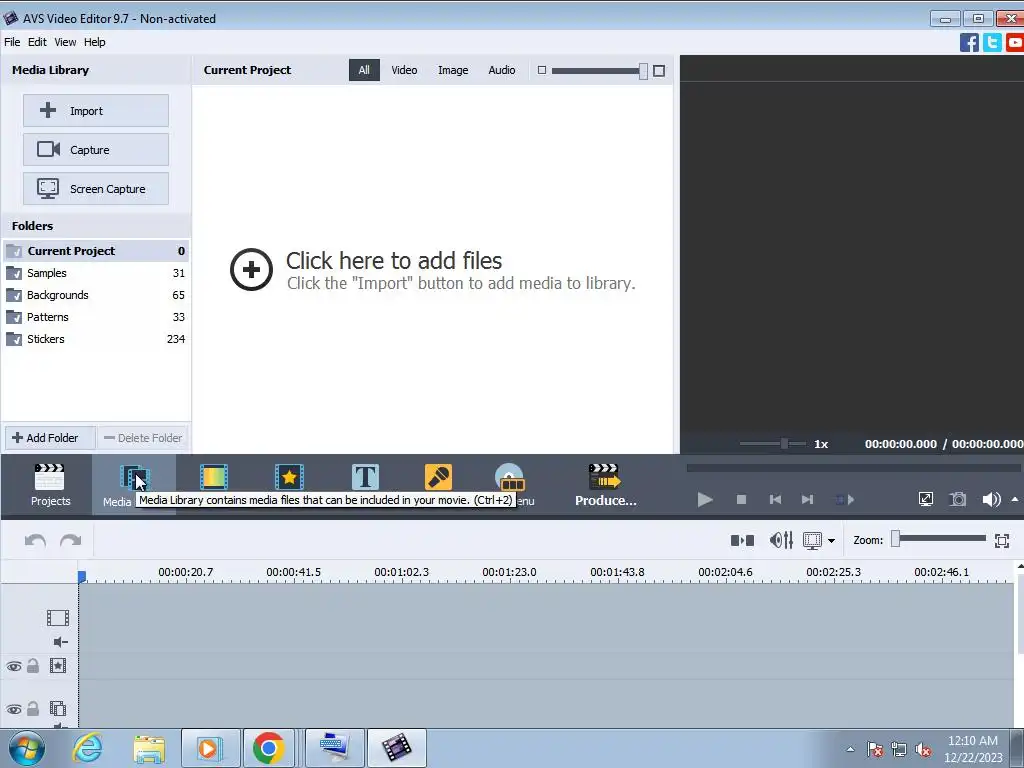
Task: Click the split/transition icon on the timeline toolbar
Action: pos(742,540)
